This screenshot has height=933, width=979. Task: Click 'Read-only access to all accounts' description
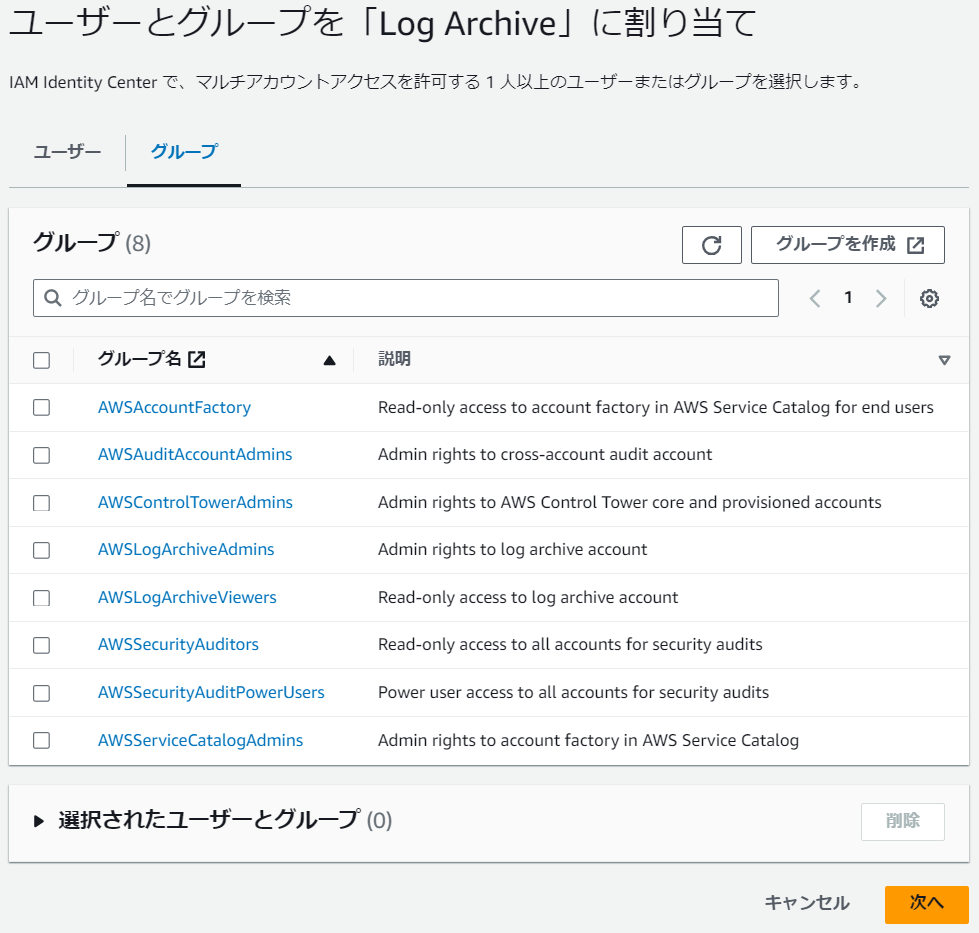coord(570,644)
